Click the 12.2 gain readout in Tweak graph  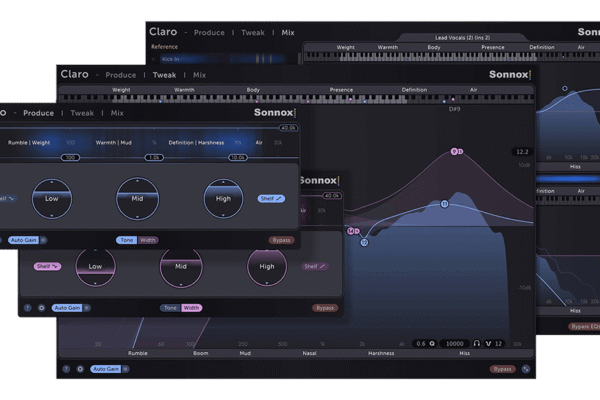point(522,152)
